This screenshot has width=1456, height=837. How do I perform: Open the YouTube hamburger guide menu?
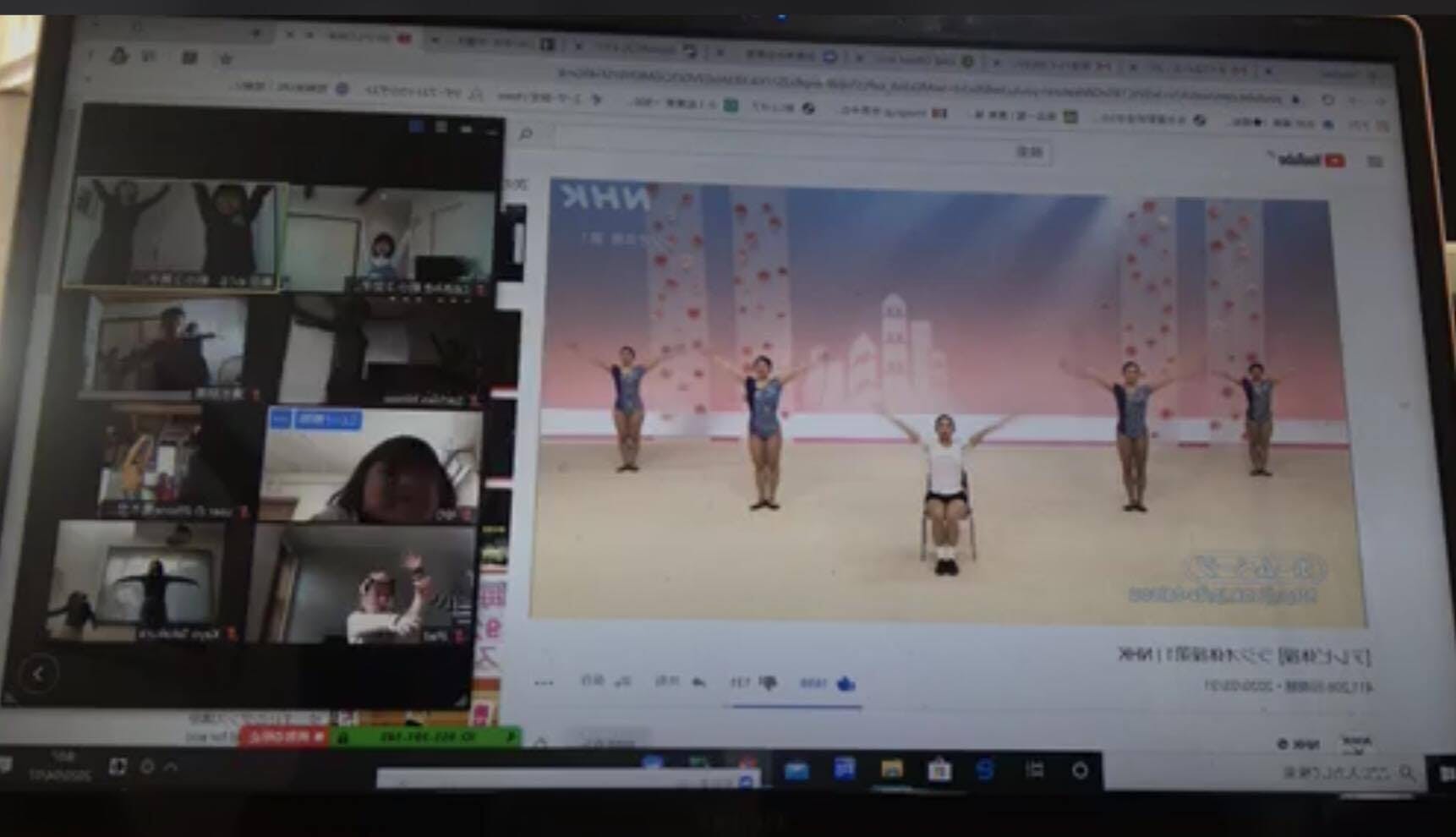(x=1375, y=161)
